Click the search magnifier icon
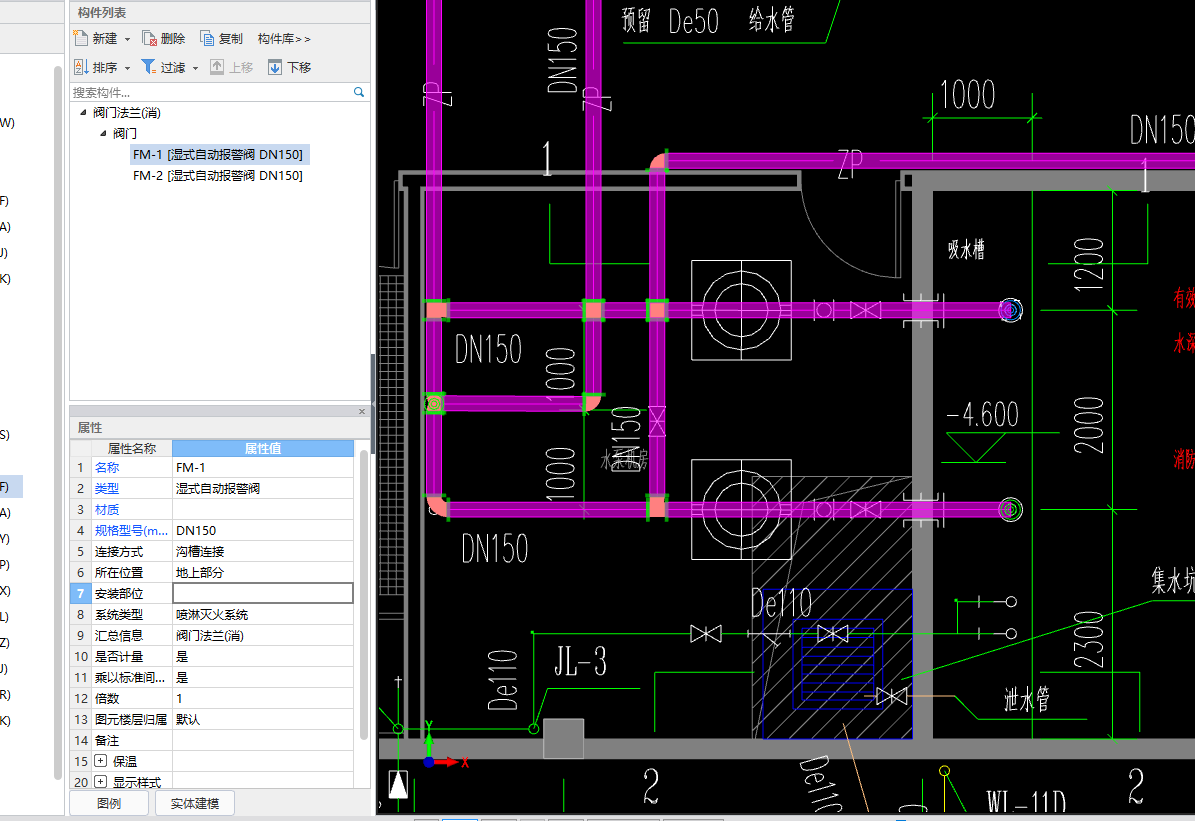The width and height of the screenshot is (1195, 821). point(359,92)
